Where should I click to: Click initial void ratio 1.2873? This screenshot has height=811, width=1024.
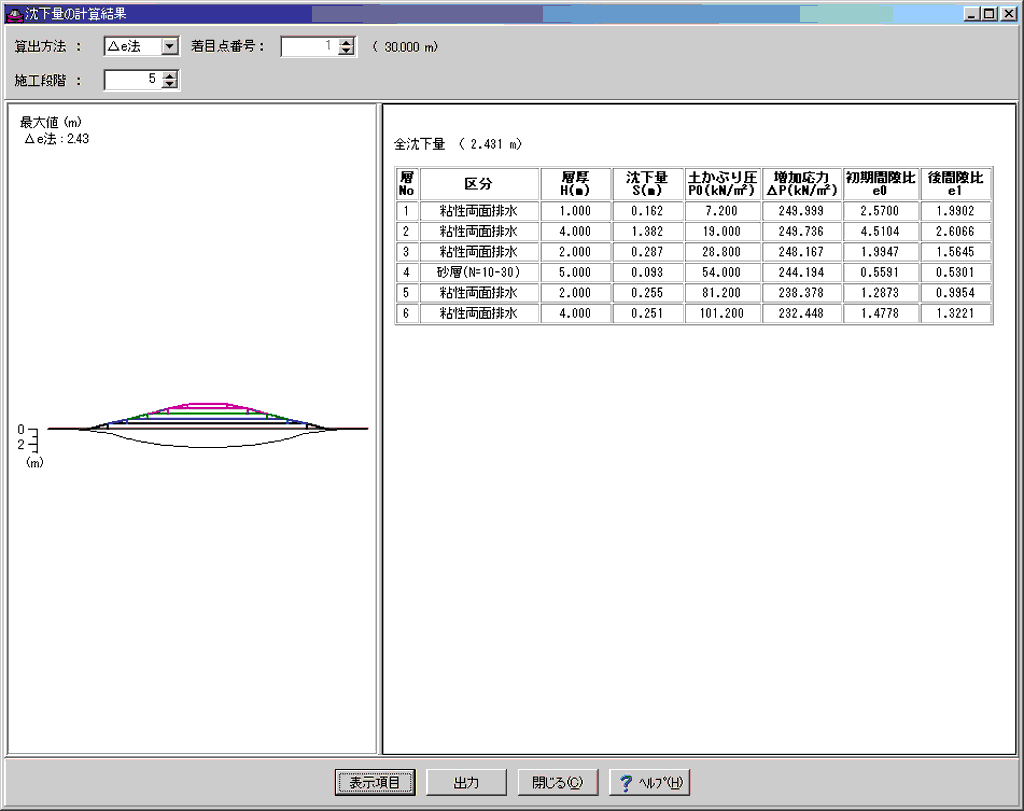[x=880, y=293]
